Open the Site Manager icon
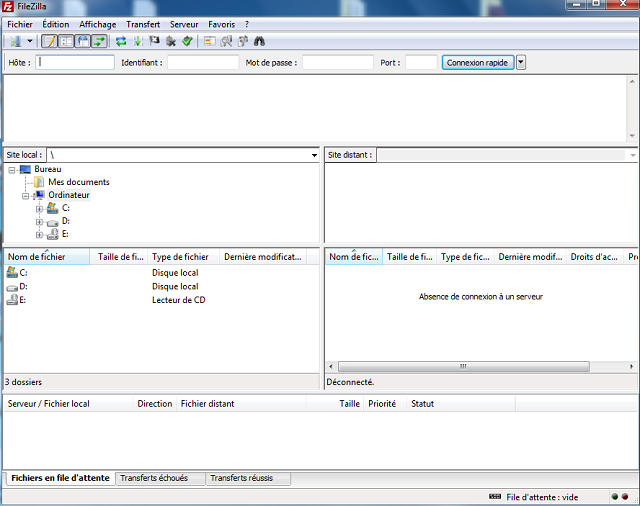 tap(15, 41)
